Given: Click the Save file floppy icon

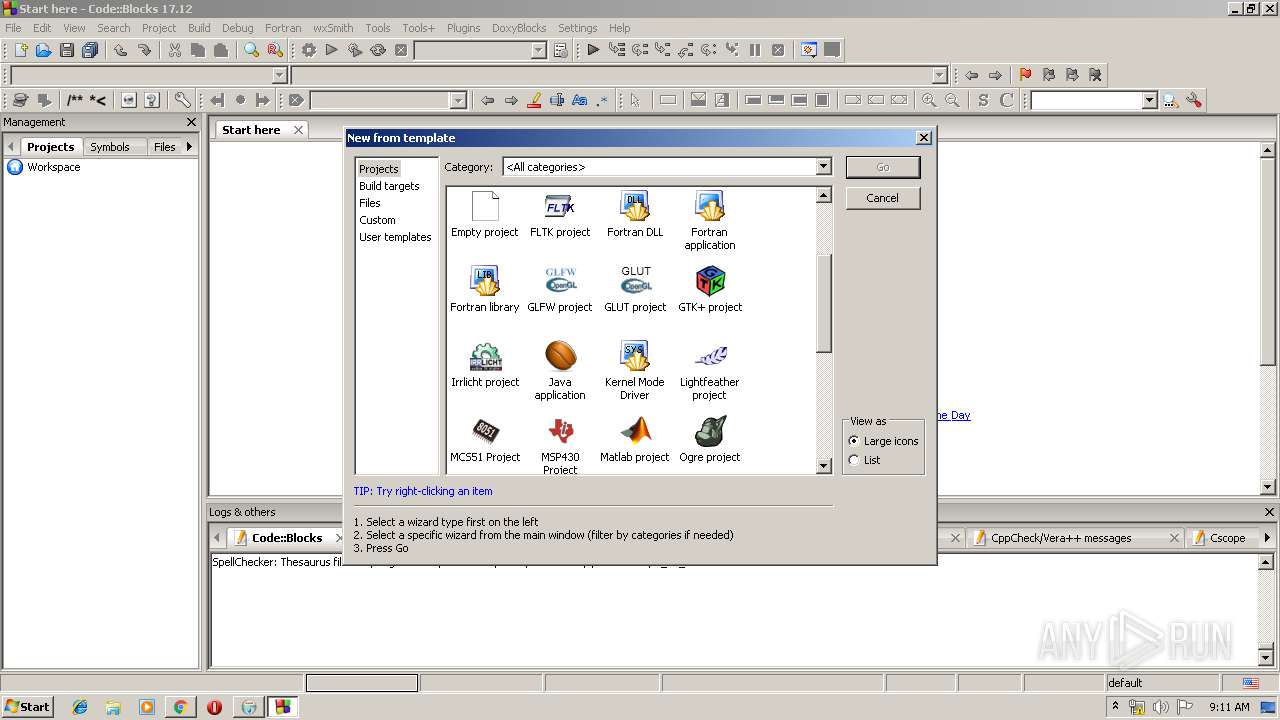Looking at the screenshot, I should pyautogui.click(x=67, y=50).
